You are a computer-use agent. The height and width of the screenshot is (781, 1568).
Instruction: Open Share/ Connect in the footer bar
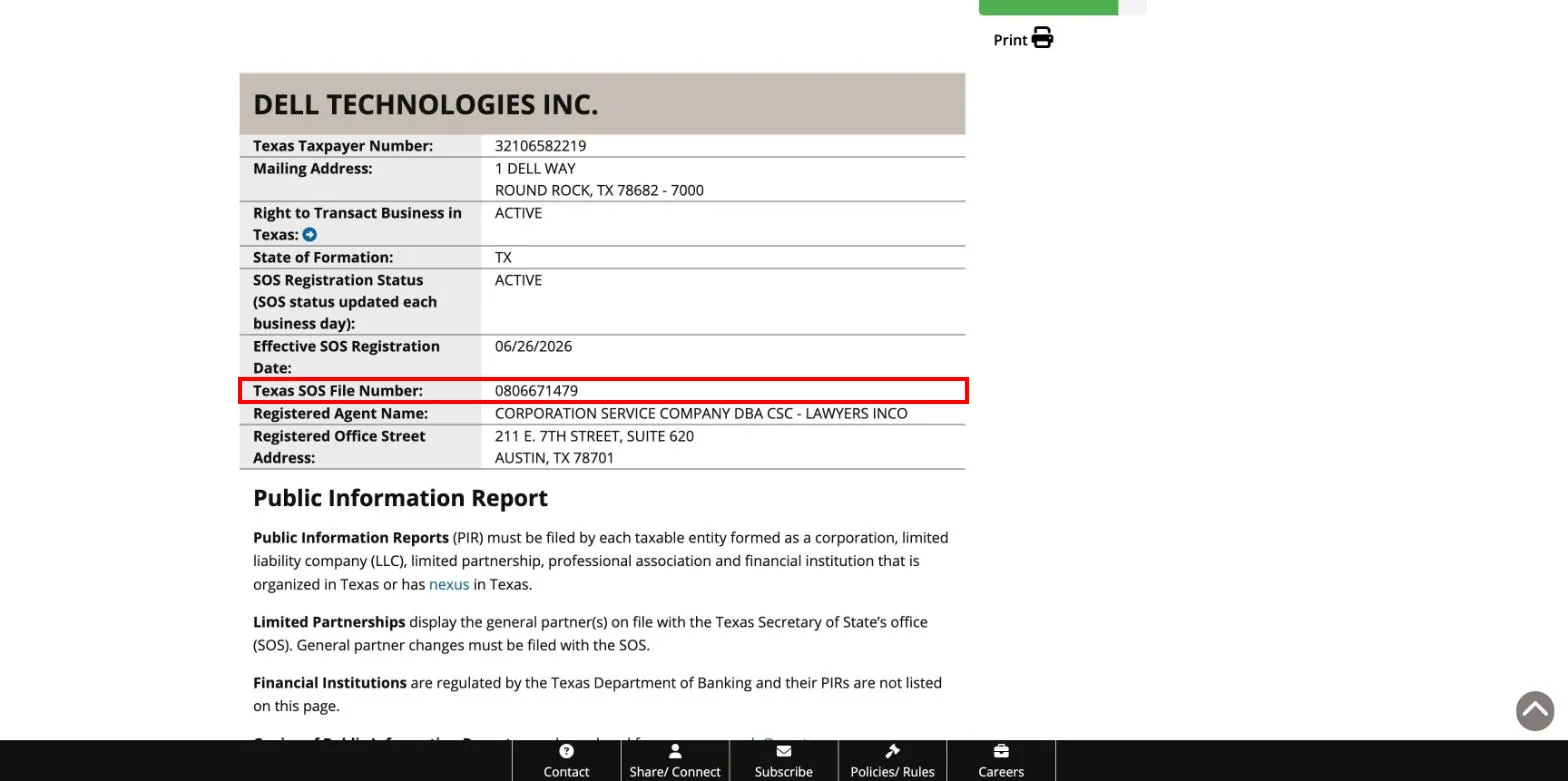point(675,761)
